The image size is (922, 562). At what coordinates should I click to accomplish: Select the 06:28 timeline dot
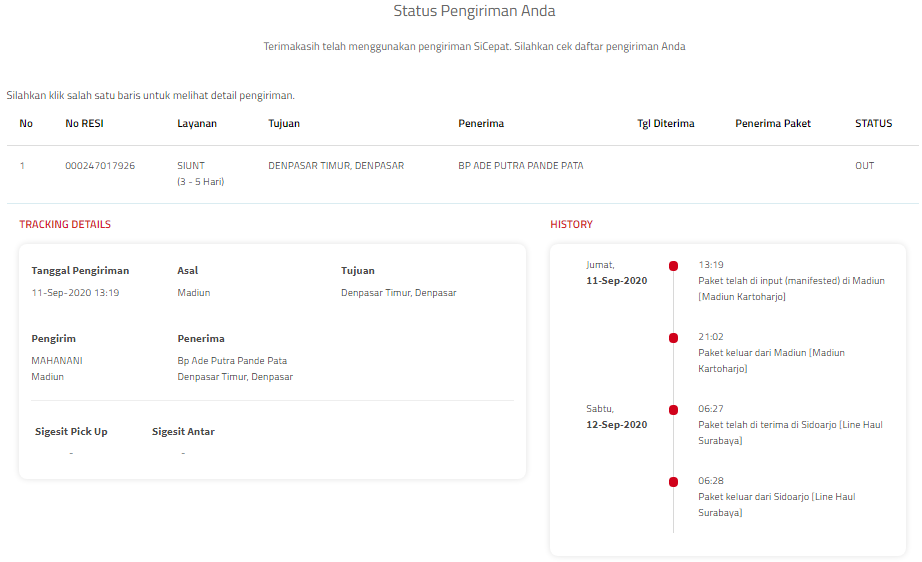click(x=673, y=481)
